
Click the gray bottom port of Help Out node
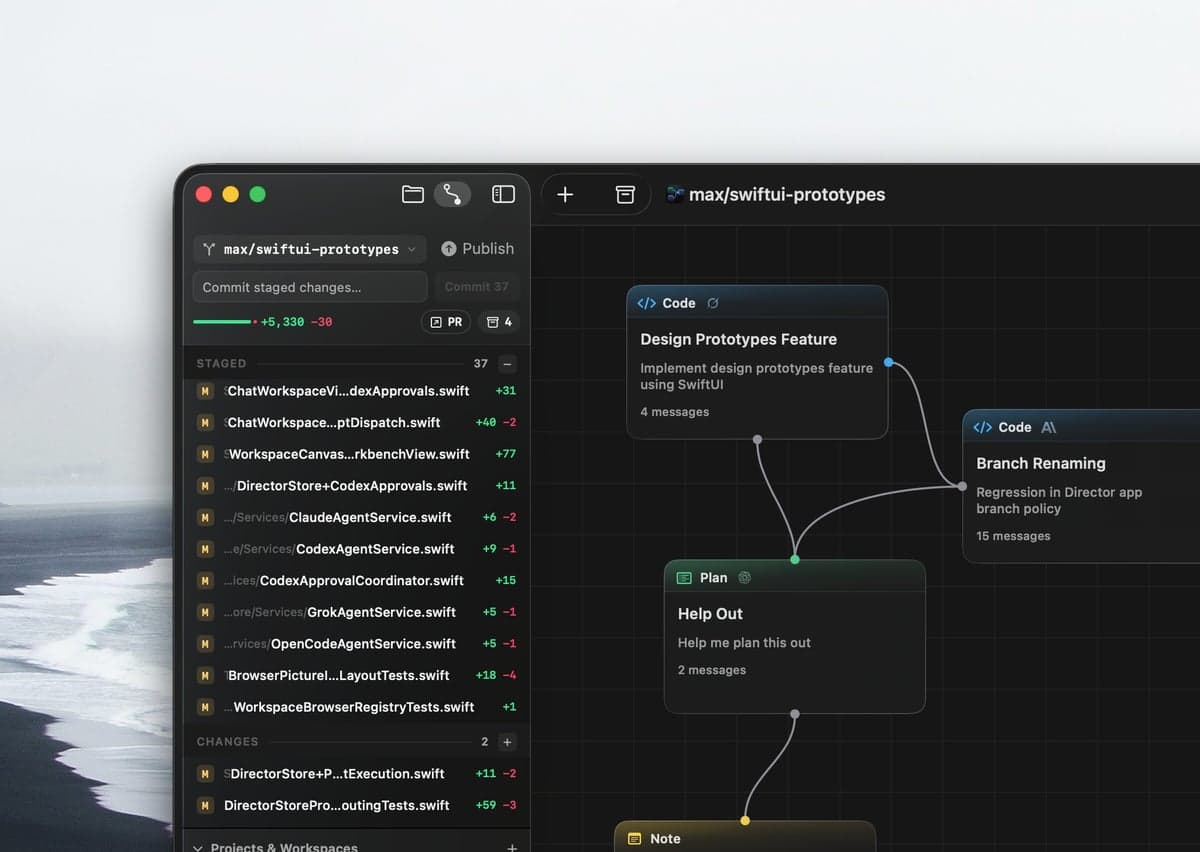point(795,714)
